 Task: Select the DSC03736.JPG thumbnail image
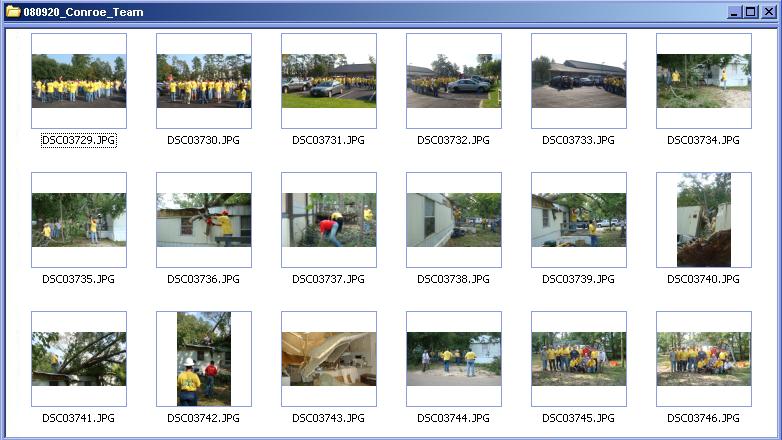pos(204,220)
